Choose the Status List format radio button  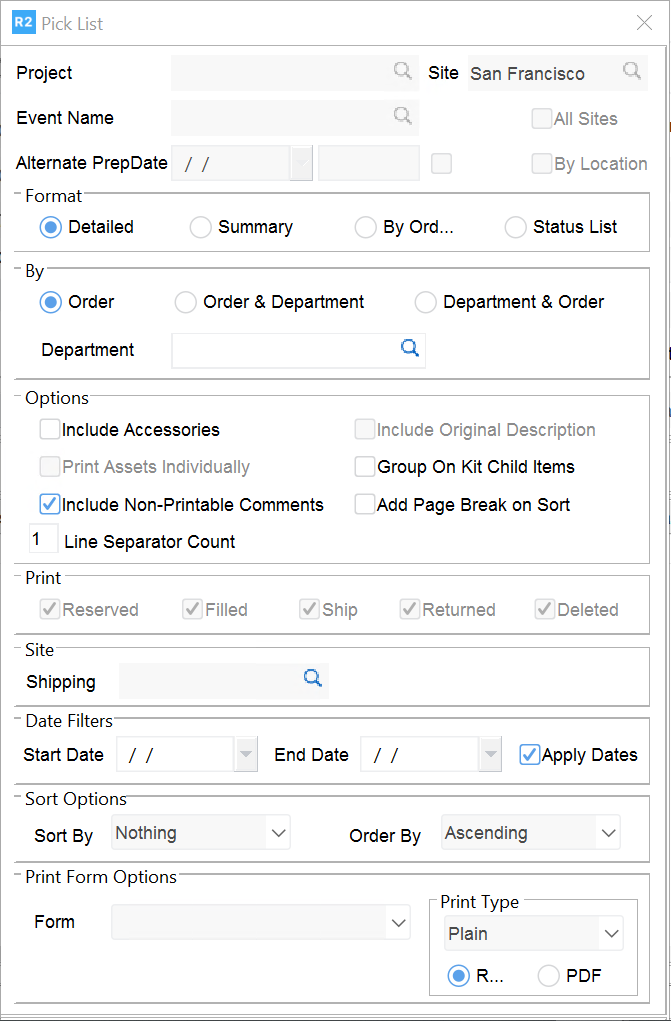click(x=516, y=227)
